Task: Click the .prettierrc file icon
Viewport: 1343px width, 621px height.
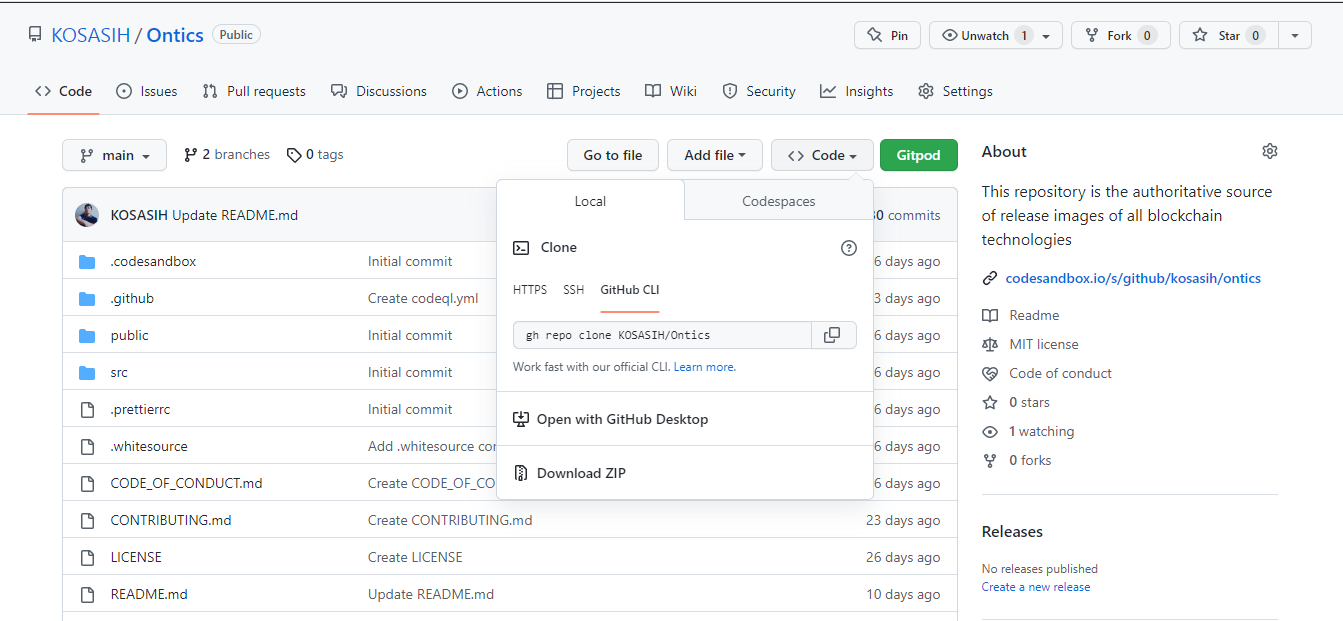Action: click(87, 410)
